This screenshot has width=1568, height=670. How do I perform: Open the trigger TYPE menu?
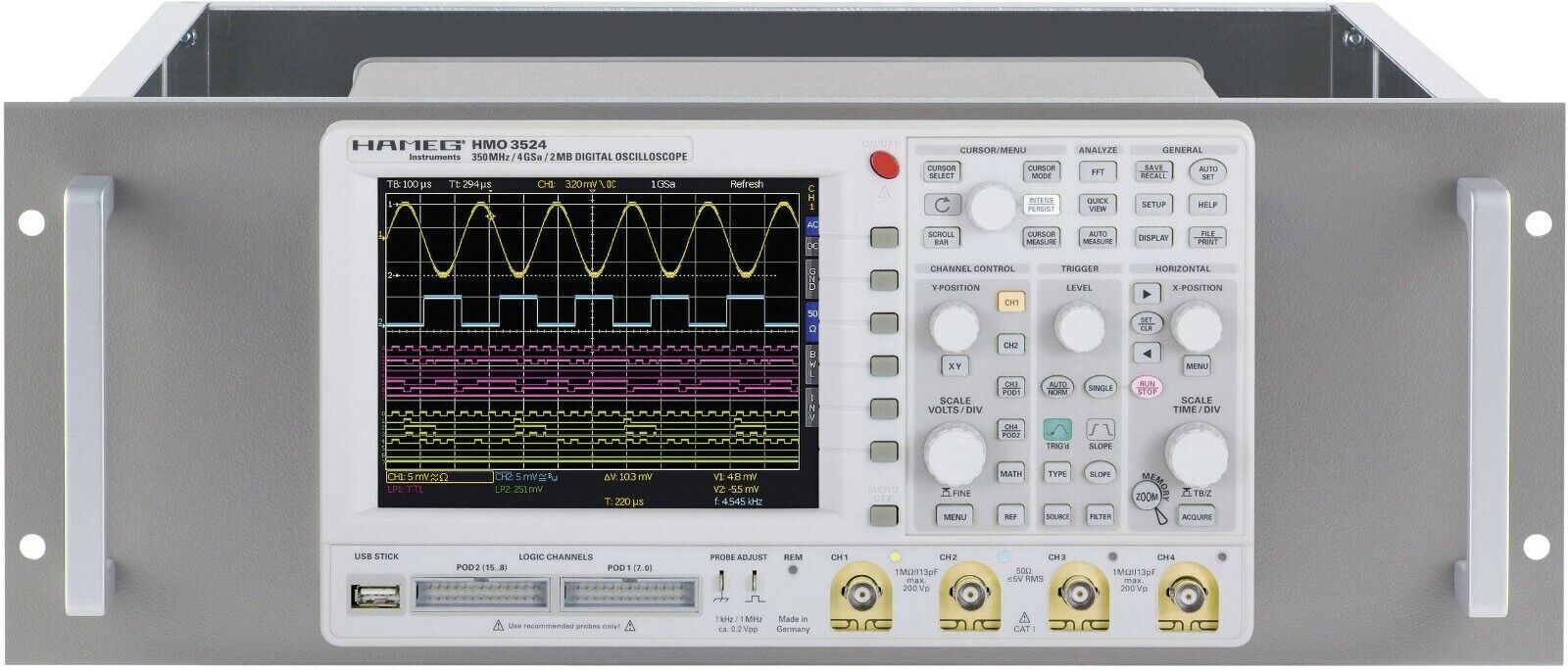tap(1056, 473)
